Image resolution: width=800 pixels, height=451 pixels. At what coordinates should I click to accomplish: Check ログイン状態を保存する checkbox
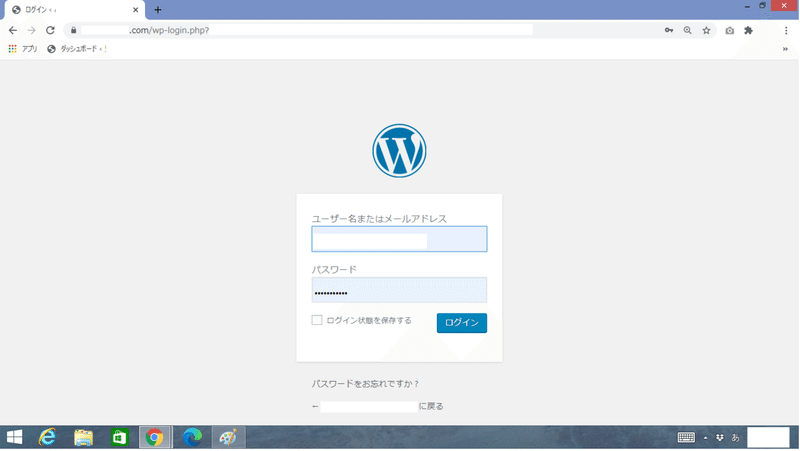317,320
